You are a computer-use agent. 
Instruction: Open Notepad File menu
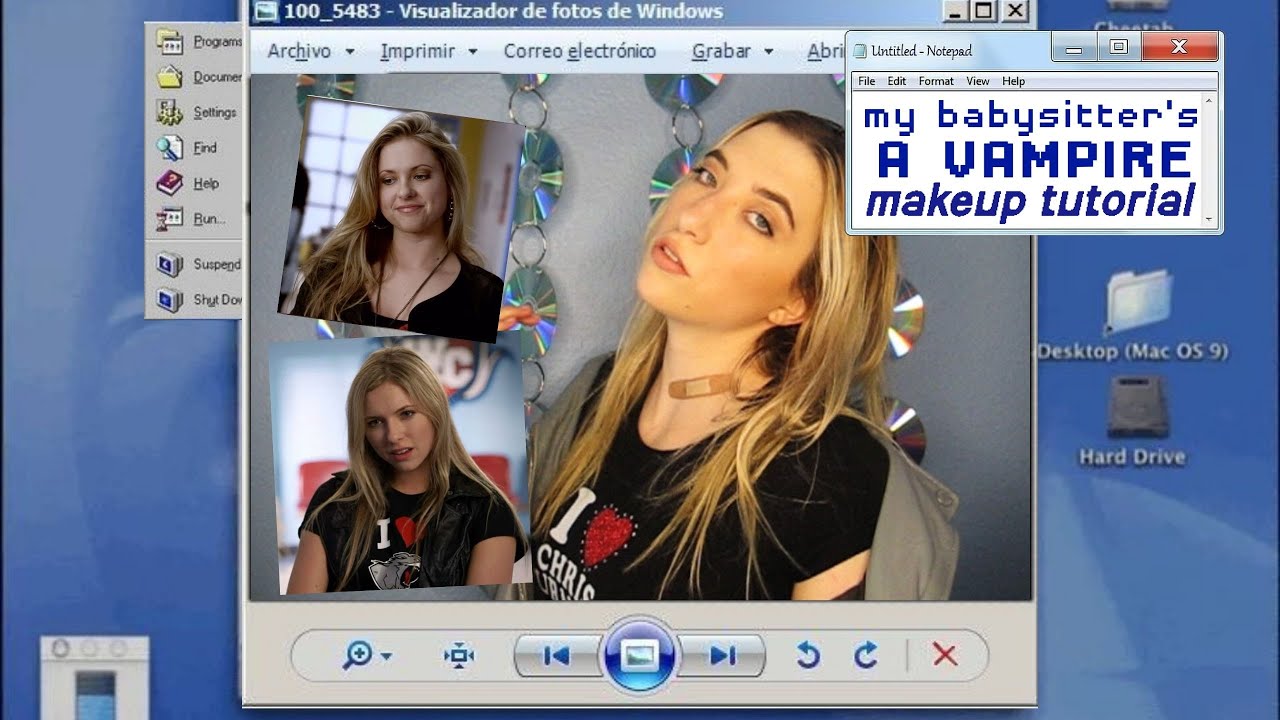[867, 81]
